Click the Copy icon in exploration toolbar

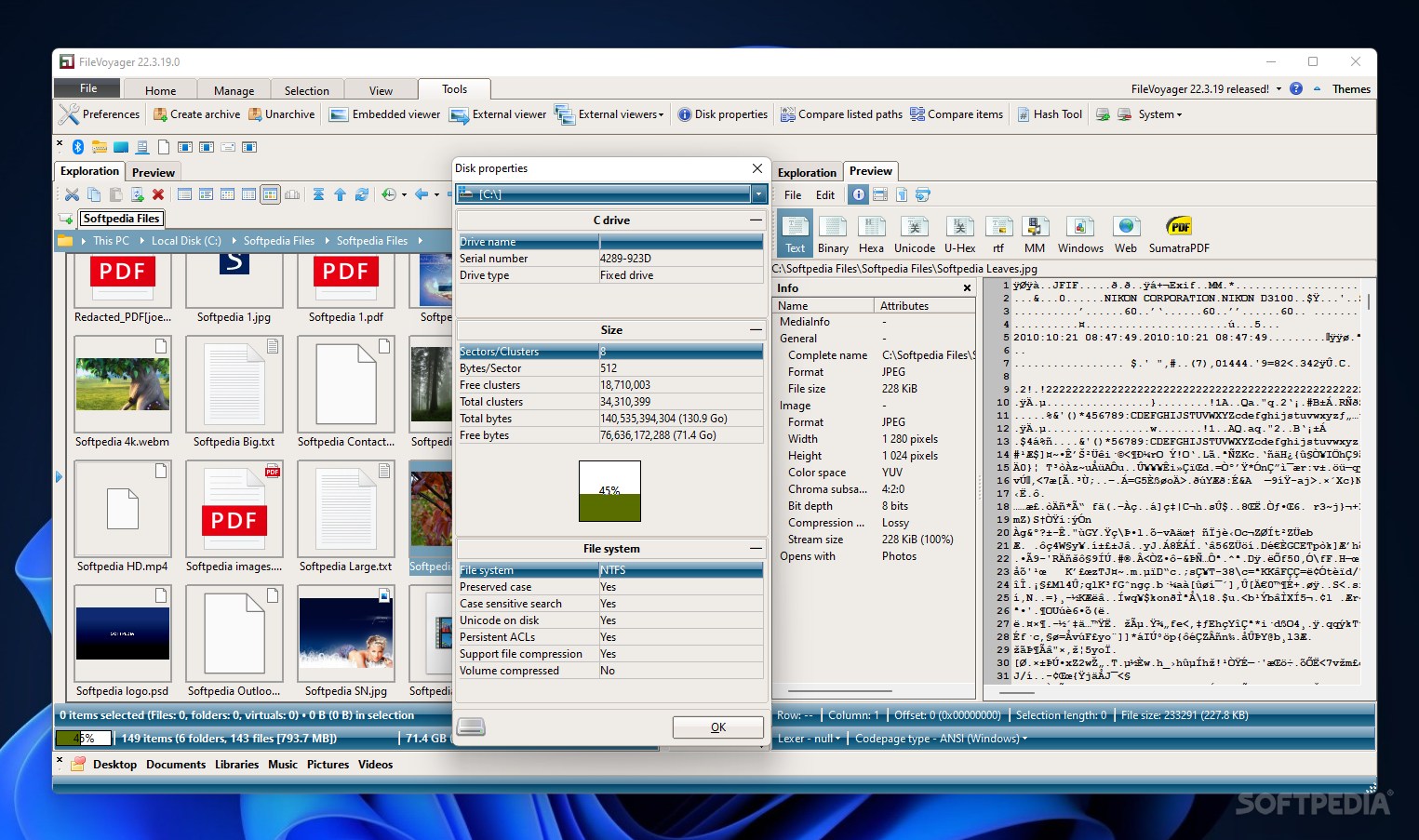click(x=94, y=194)
